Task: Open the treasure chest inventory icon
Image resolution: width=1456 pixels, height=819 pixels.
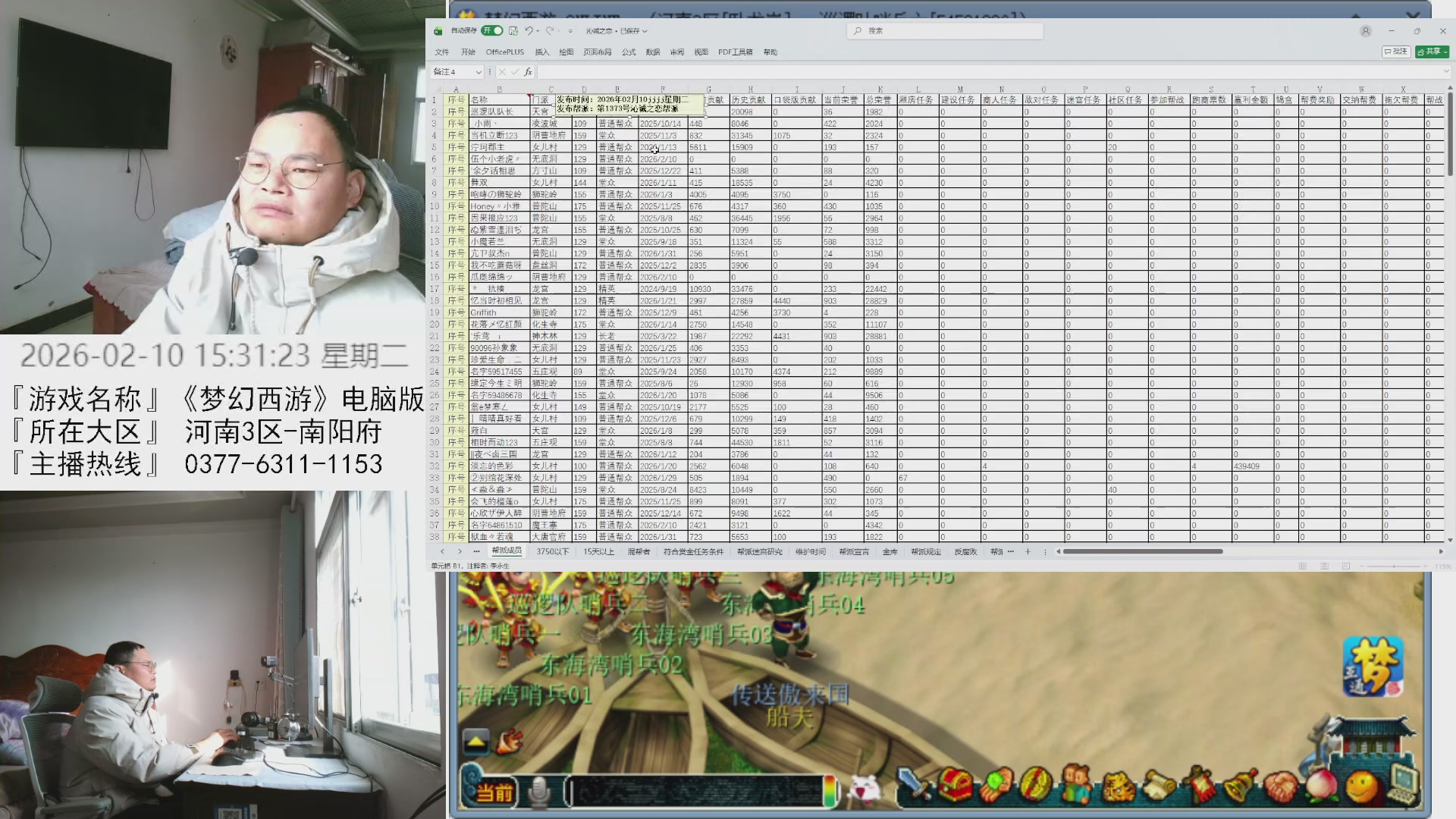Action: (955, 786)
